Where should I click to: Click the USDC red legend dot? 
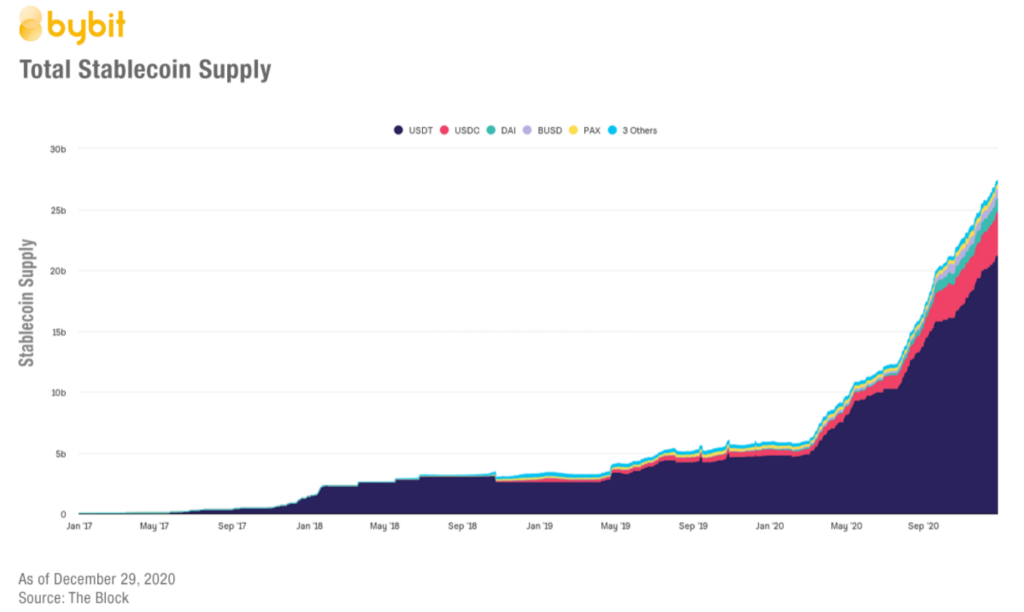[444, 130]
